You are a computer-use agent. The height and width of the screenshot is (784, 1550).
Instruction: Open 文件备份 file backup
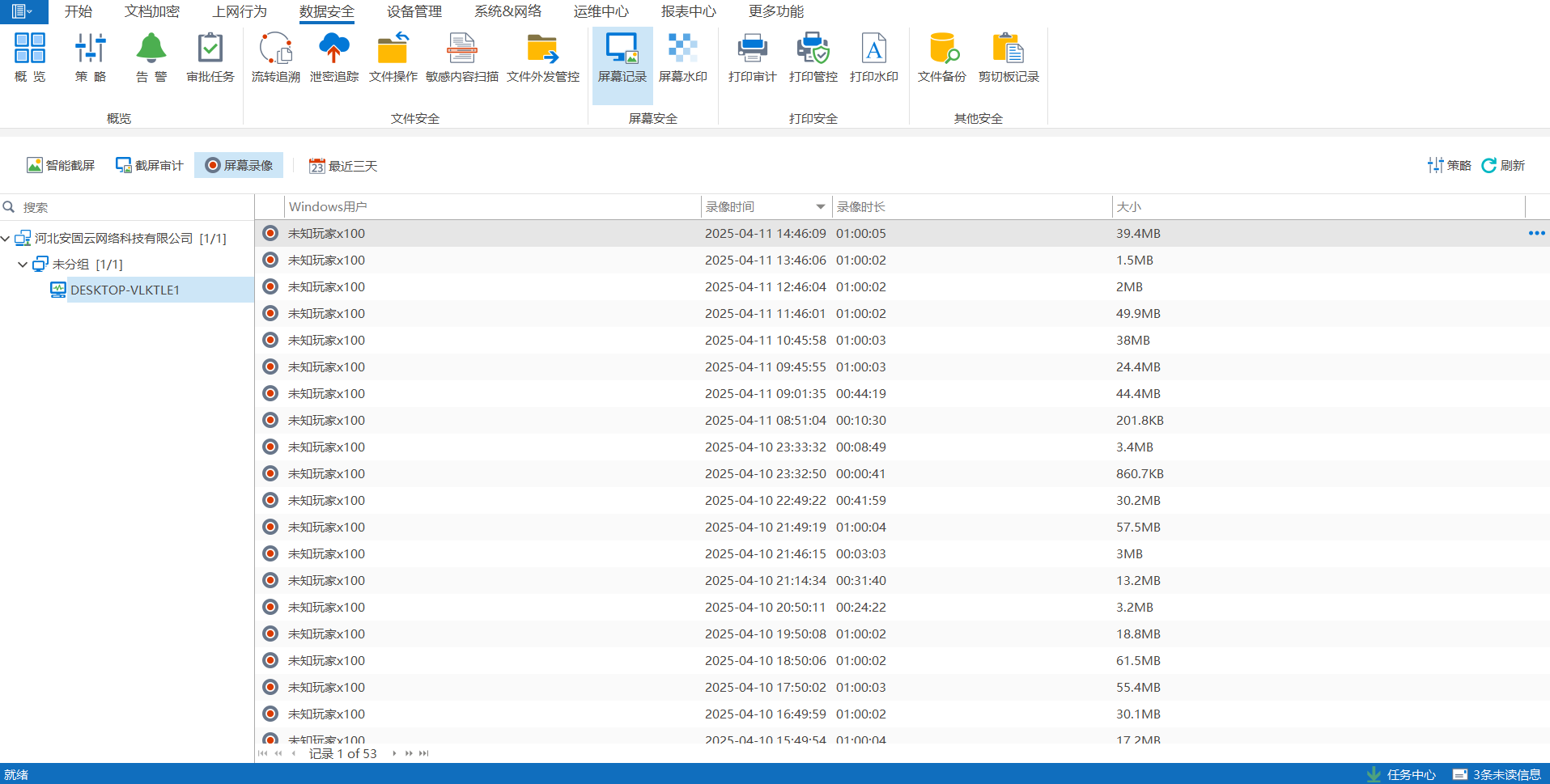942,57
